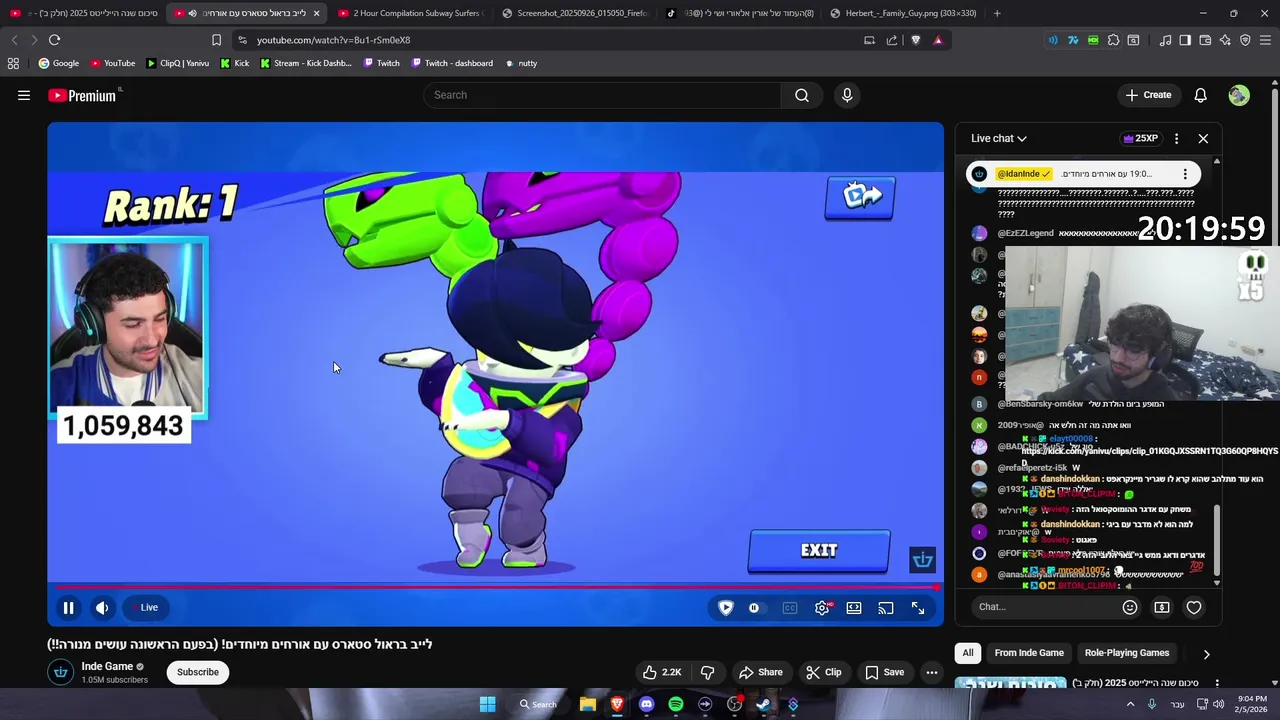The height and width of the screenshot is (720, 1280).
Task: Mute the tab via its speaker icon
Action: point(192,13)
